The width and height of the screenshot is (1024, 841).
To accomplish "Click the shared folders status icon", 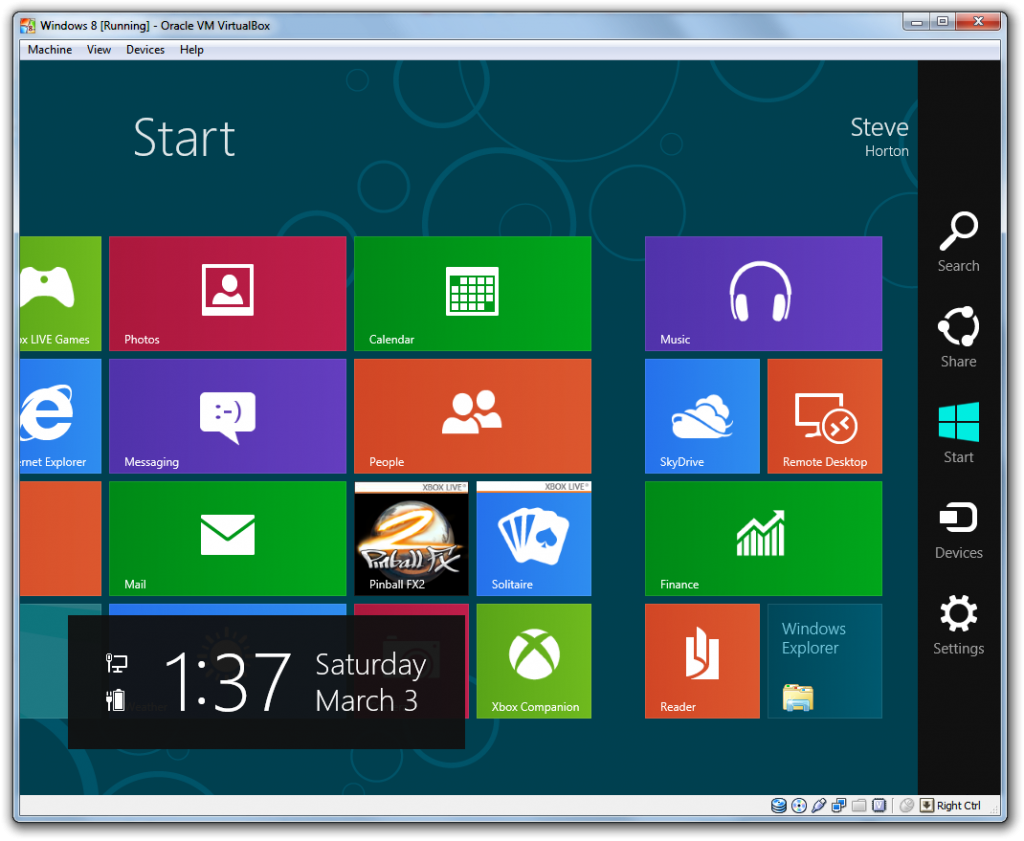I will 859,805.
